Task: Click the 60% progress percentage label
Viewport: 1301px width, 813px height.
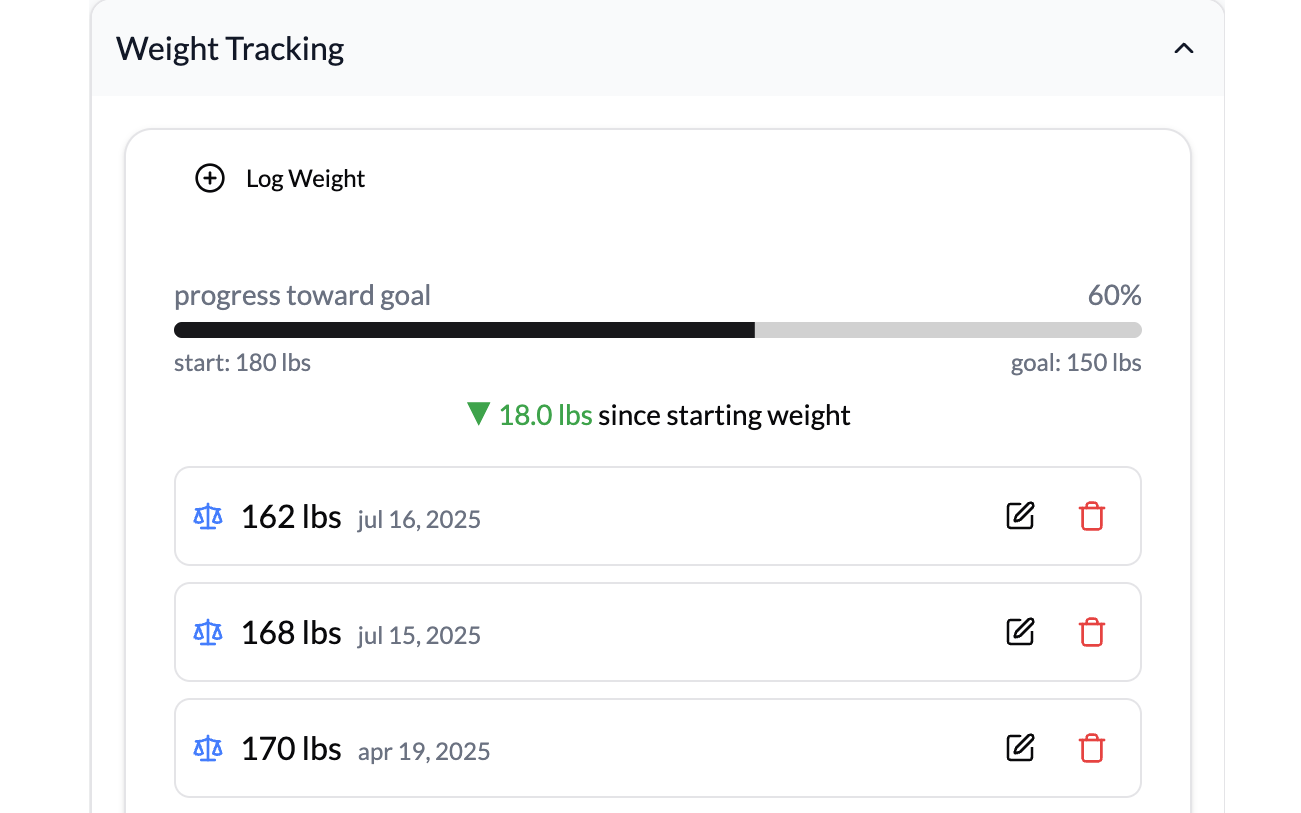Action: pyautogui.click(x=1115, y=296)
